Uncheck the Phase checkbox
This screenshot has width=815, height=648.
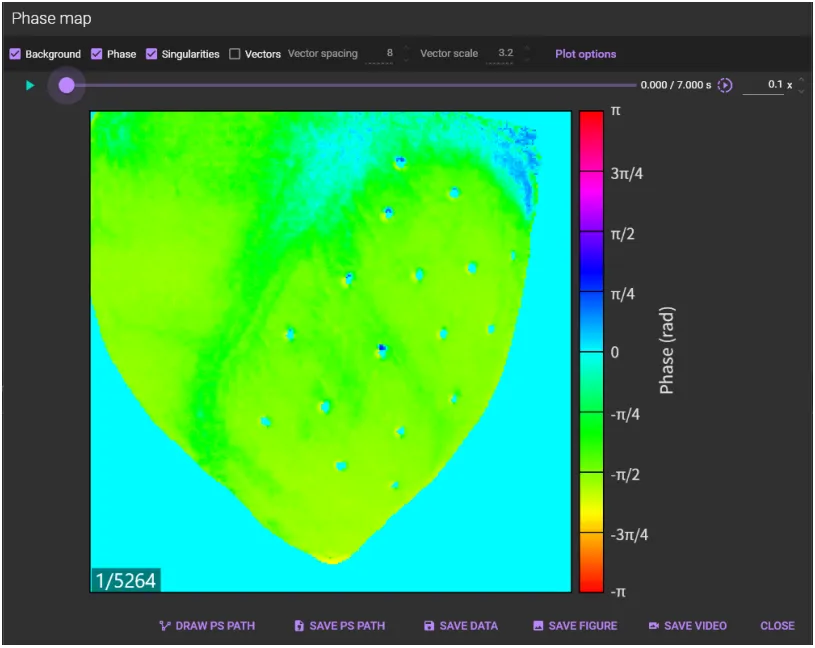(x=97, y=54)
